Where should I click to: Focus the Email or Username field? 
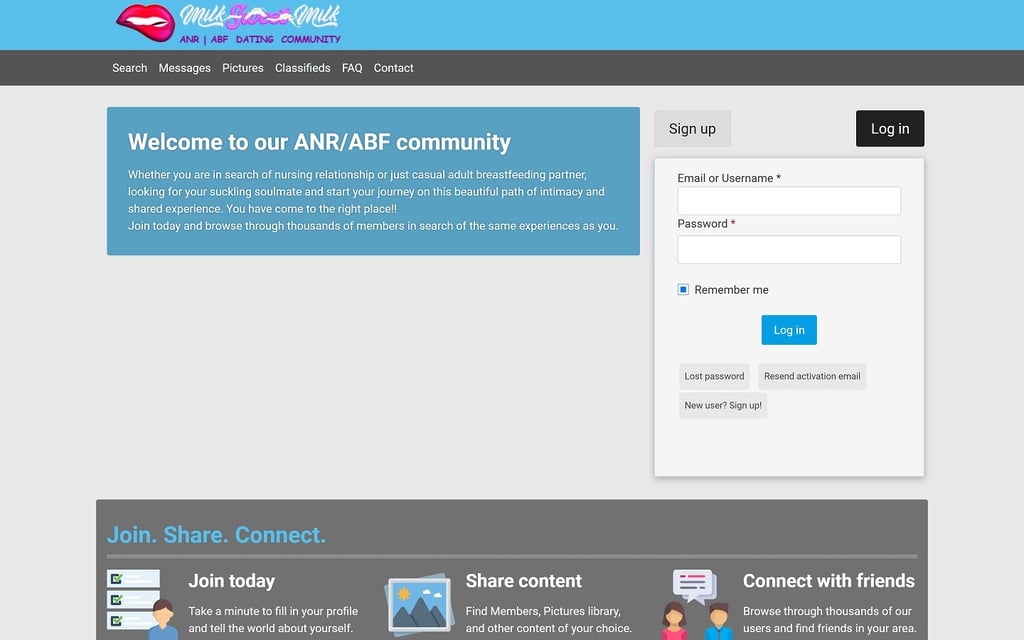pyautogui.click(x=789, y=201)
